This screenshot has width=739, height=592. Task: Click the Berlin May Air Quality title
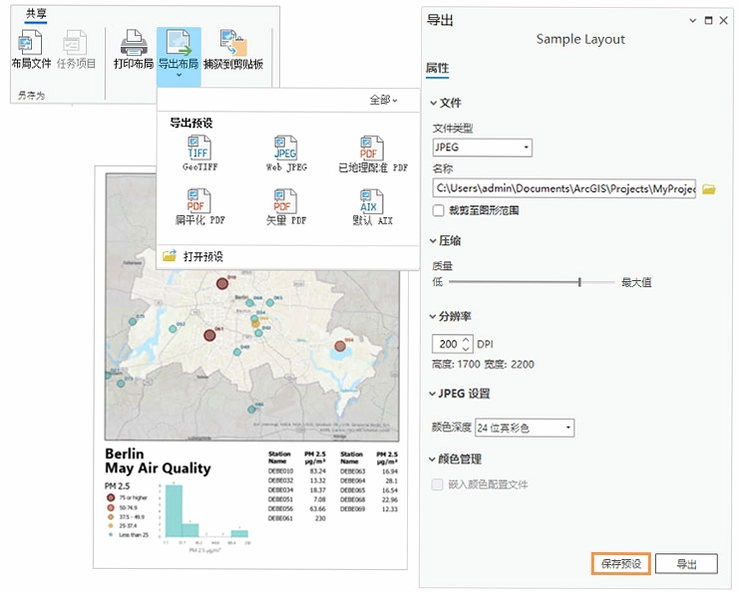158,461
